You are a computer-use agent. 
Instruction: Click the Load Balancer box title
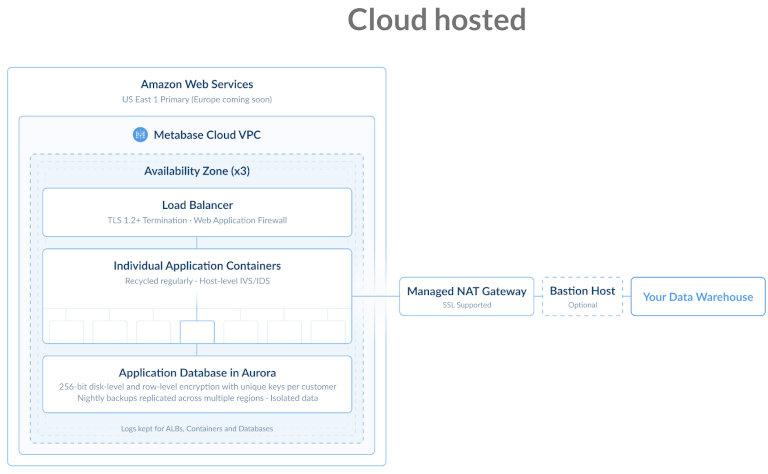click(x=197, y=205)
